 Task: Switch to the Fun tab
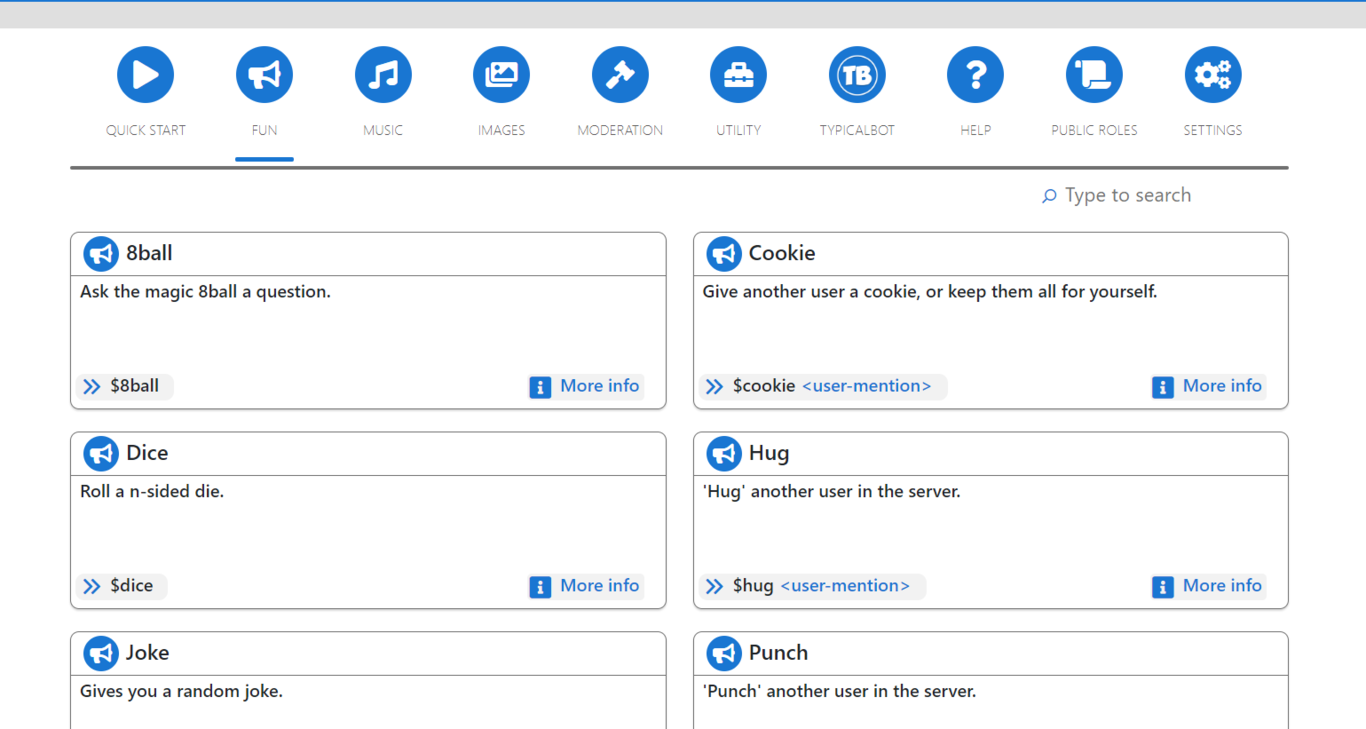264,130
